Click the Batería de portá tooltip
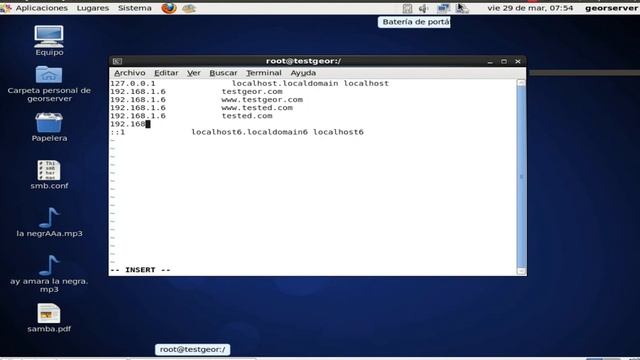Image resolution: width=640 pixels, height=360 pixels. click(414, 22)
